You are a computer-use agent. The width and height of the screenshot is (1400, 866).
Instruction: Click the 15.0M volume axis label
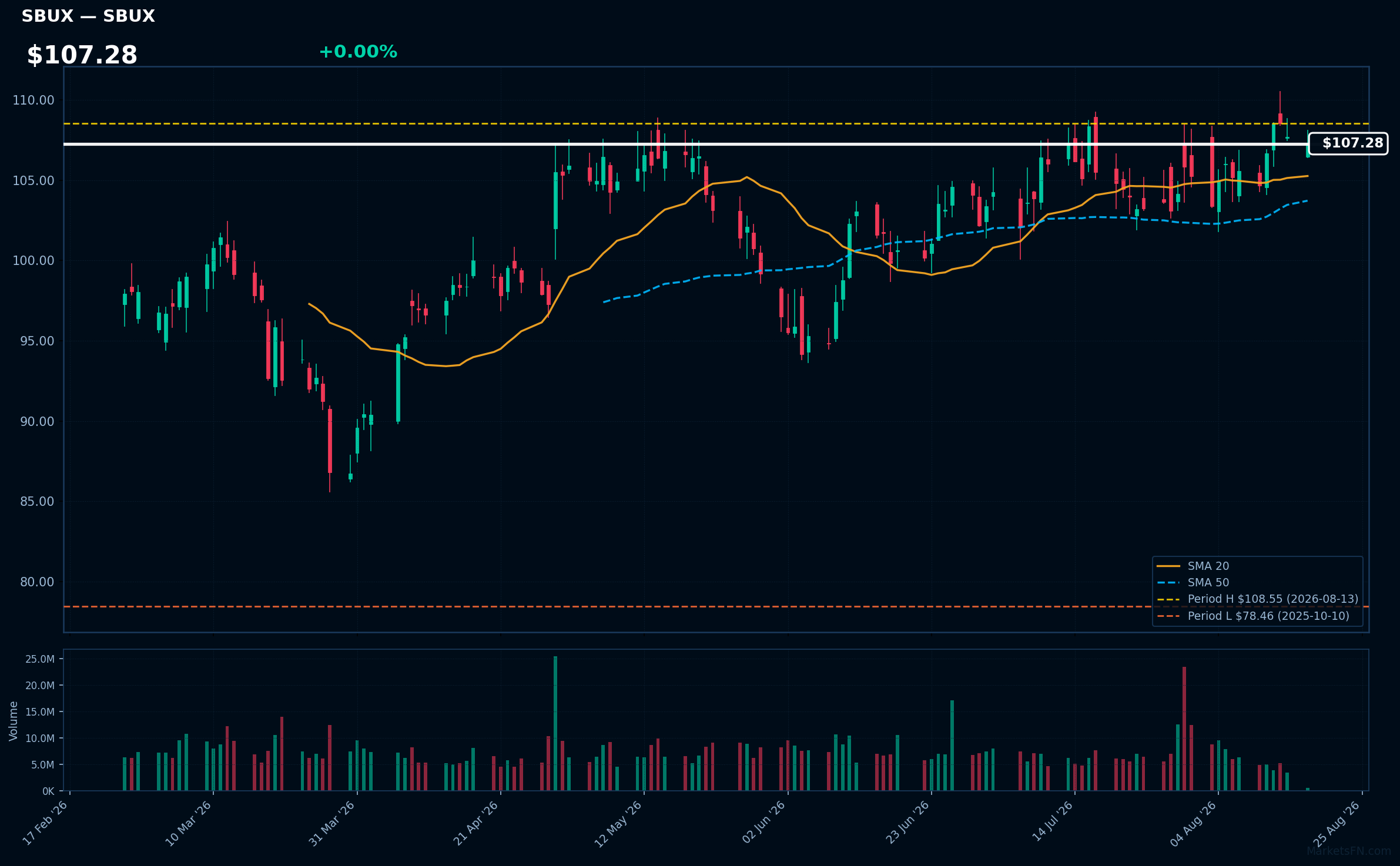pyautogui.click(x=40, y=712)
